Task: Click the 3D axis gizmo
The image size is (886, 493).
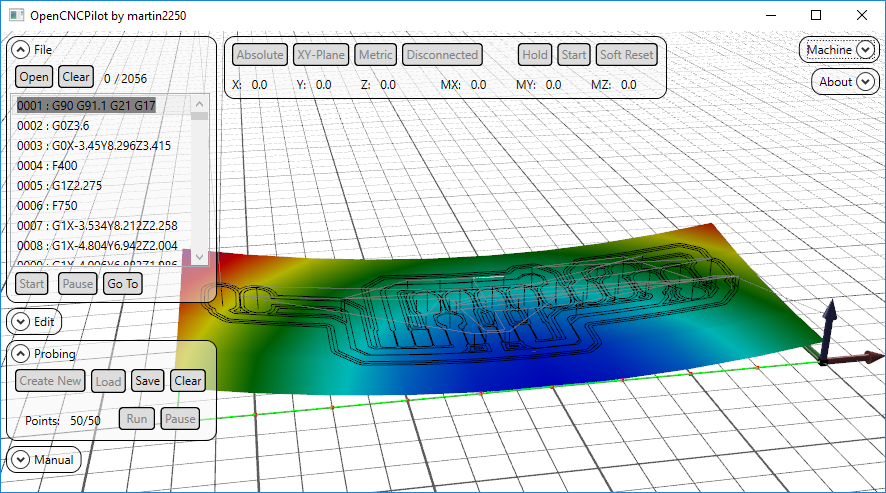Action: click(x=830, y=340)
